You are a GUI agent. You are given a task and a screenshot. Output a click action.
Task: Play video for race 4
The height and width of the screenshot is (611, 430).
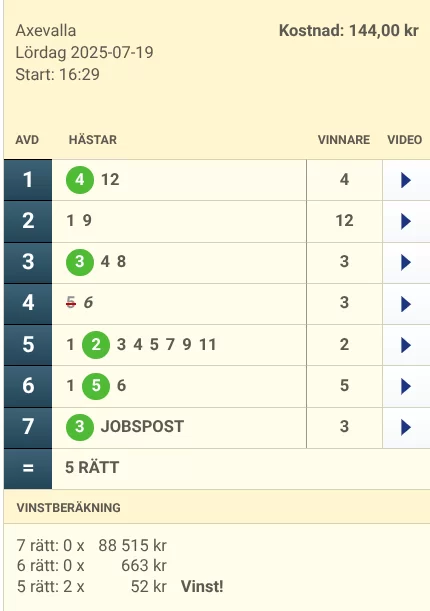406,304
